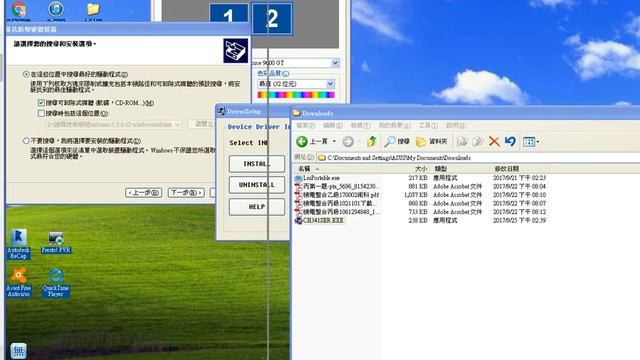Open the 編輯(E) menu in Downloads window
This screenshot has height=360, width=640.
point(333,125)
